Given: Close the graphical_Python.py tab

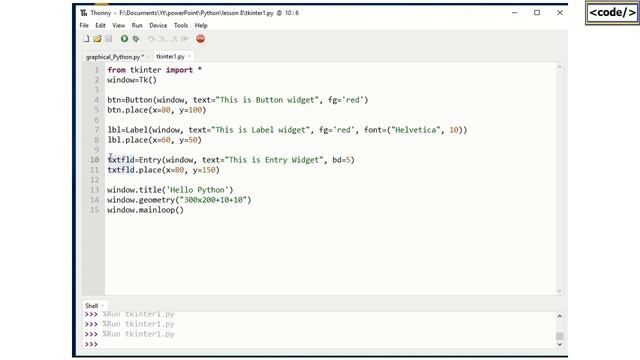Looking at the screenshot, I should pos(147,57).
